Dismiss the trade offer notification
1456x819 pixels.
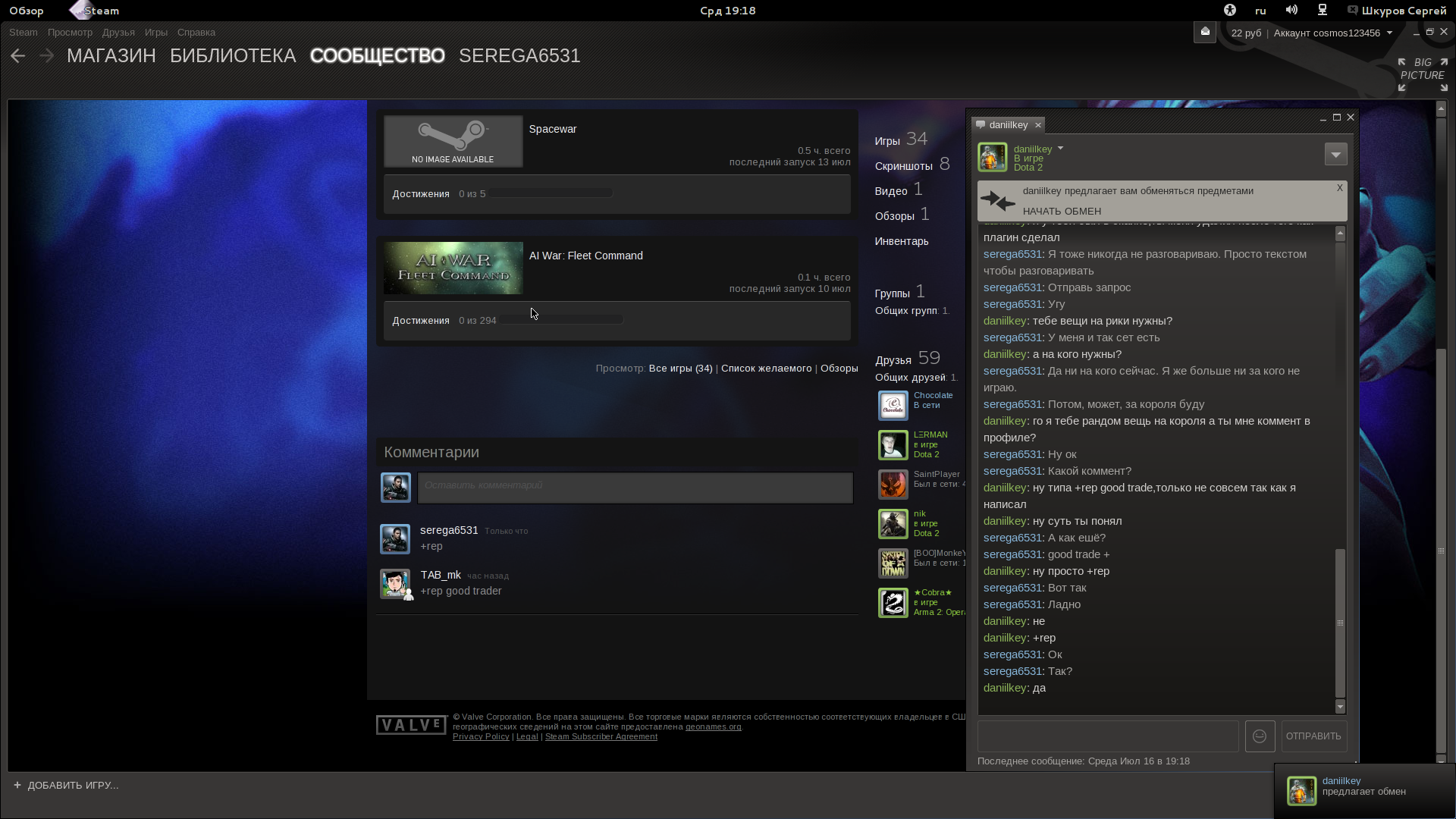tap(1340, 188)
